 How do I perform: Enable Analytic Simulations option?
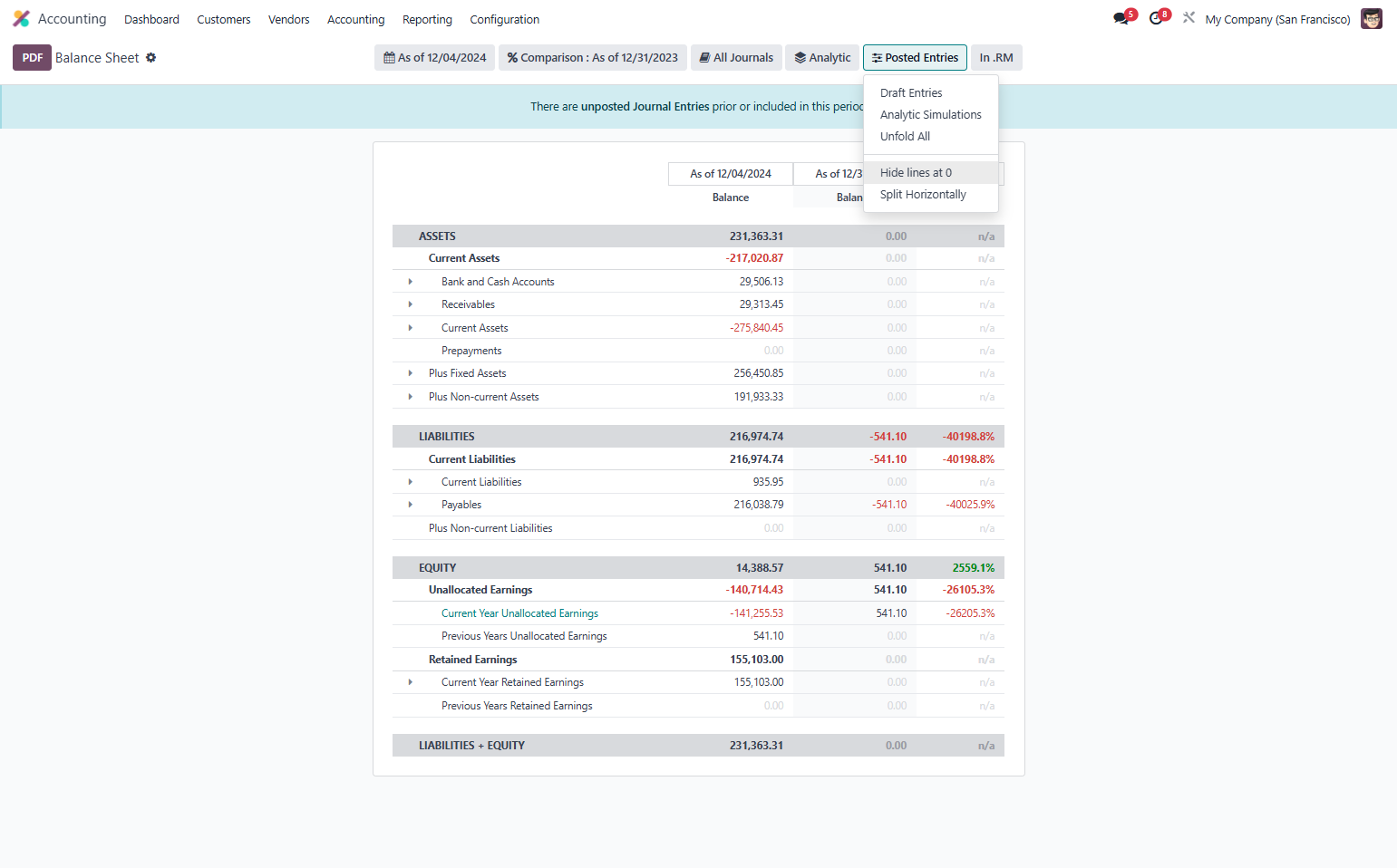(931, 115)
